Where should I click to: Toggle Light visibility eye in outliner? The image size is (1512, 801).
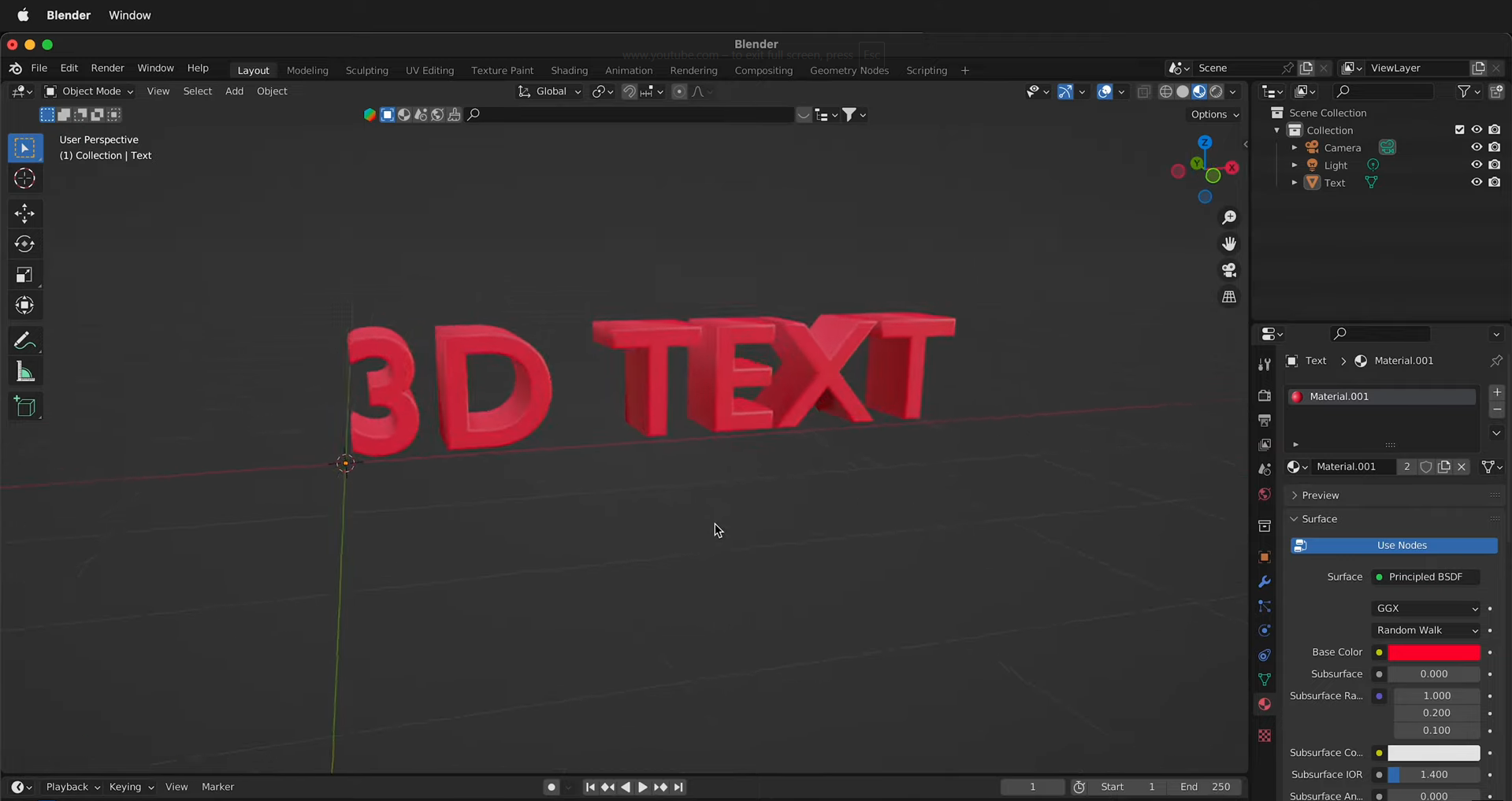tap(1477, 165)
